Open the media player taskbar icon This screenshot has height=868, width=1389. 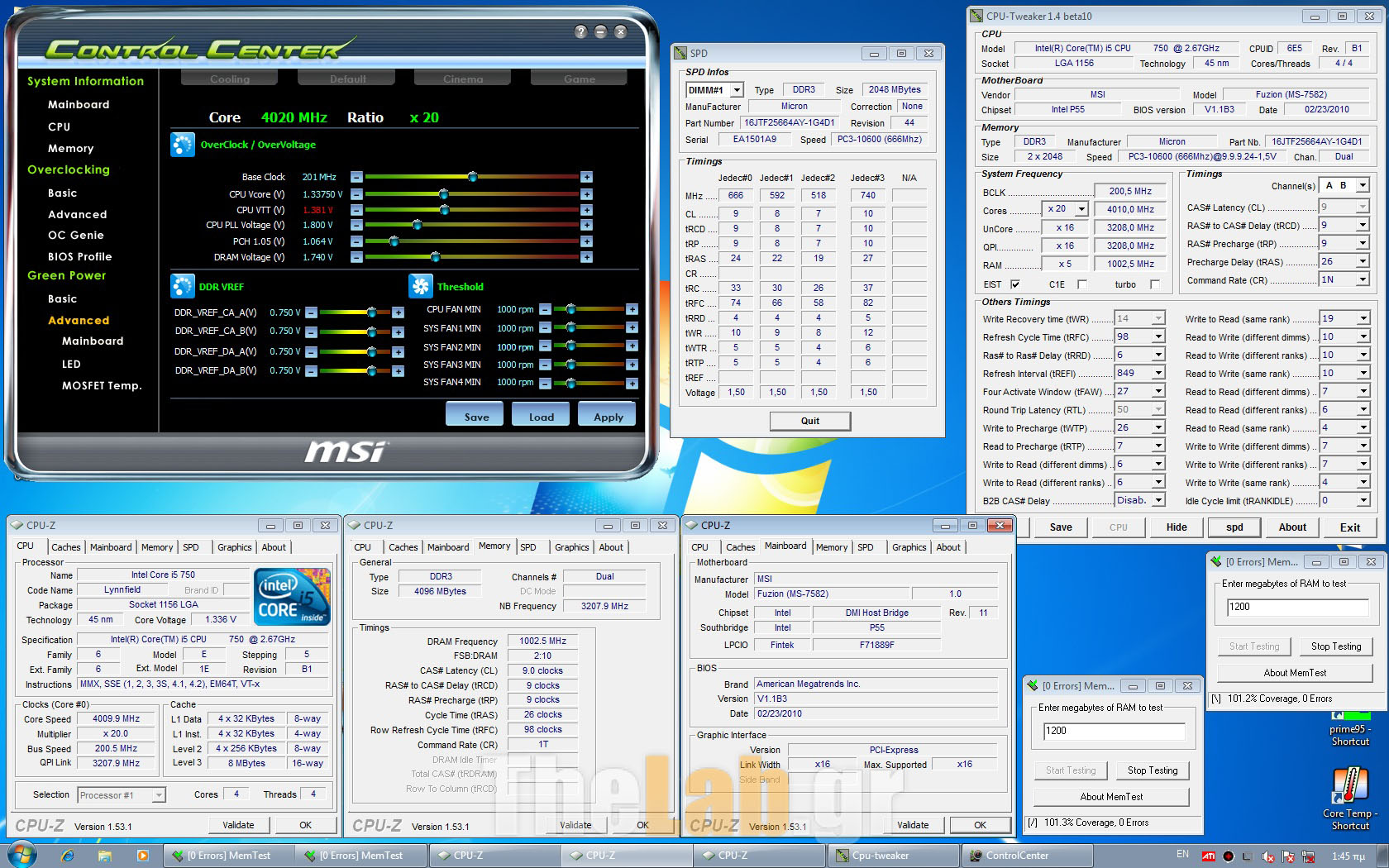tap(142, 856)
